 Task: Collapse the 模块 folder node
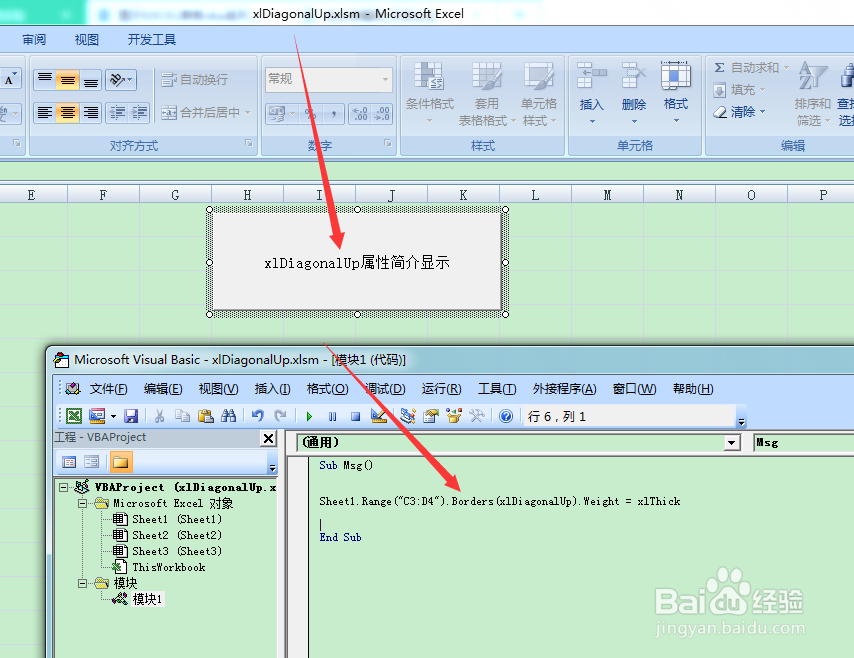[x=82, y=583]
